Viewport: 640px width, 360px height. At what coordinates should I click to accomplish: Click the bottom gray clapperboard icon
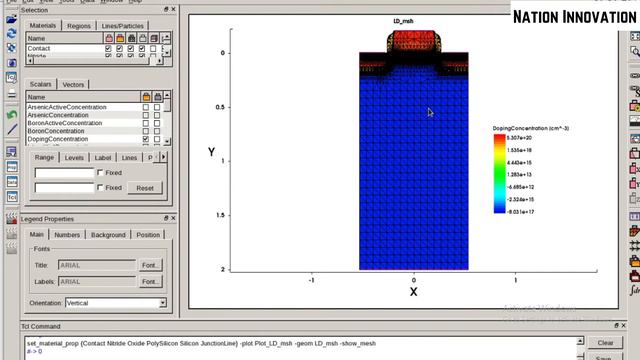pos(11,247)
